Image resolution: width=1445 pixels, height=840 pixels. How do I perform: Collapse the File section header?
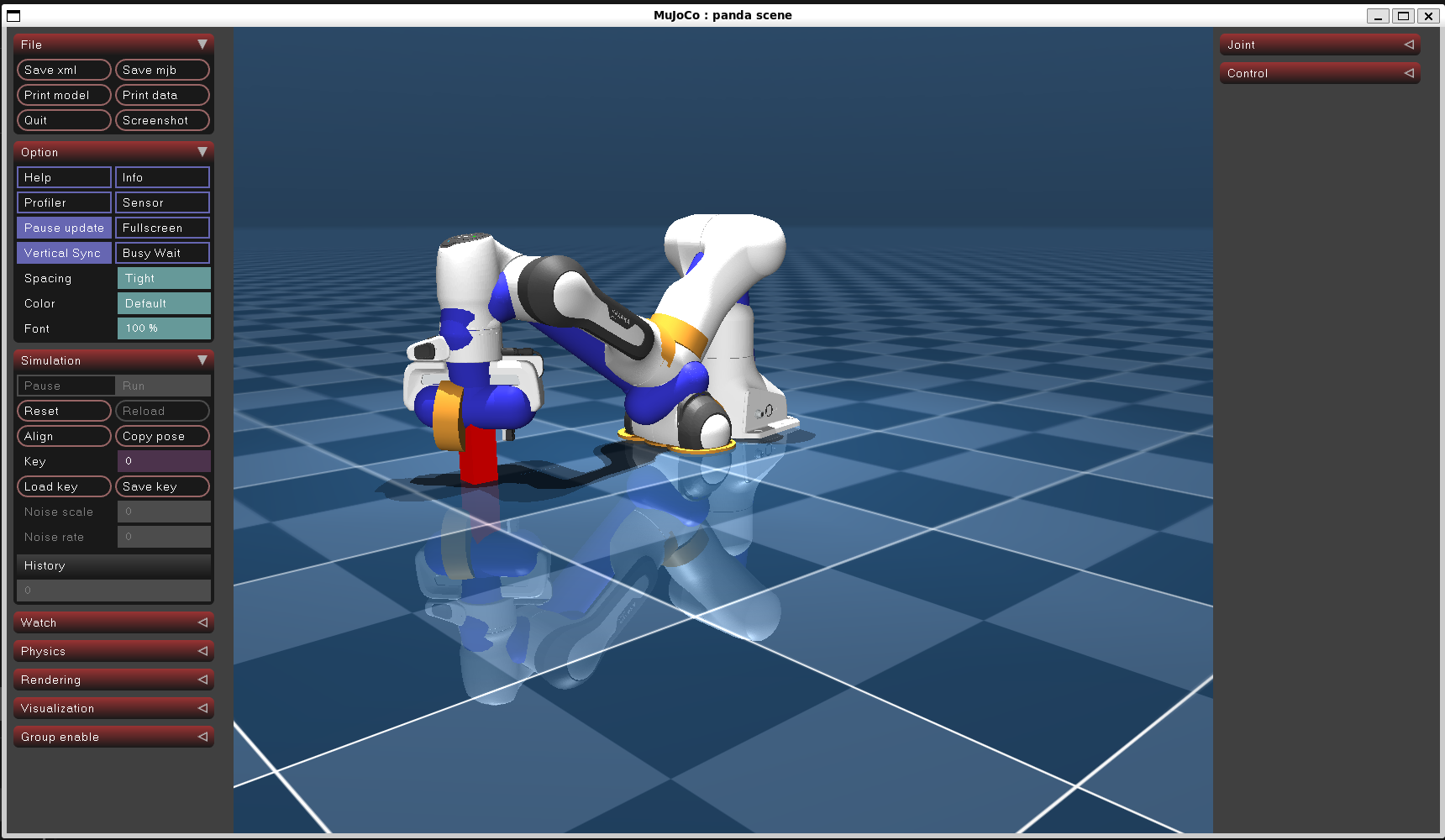113,45
